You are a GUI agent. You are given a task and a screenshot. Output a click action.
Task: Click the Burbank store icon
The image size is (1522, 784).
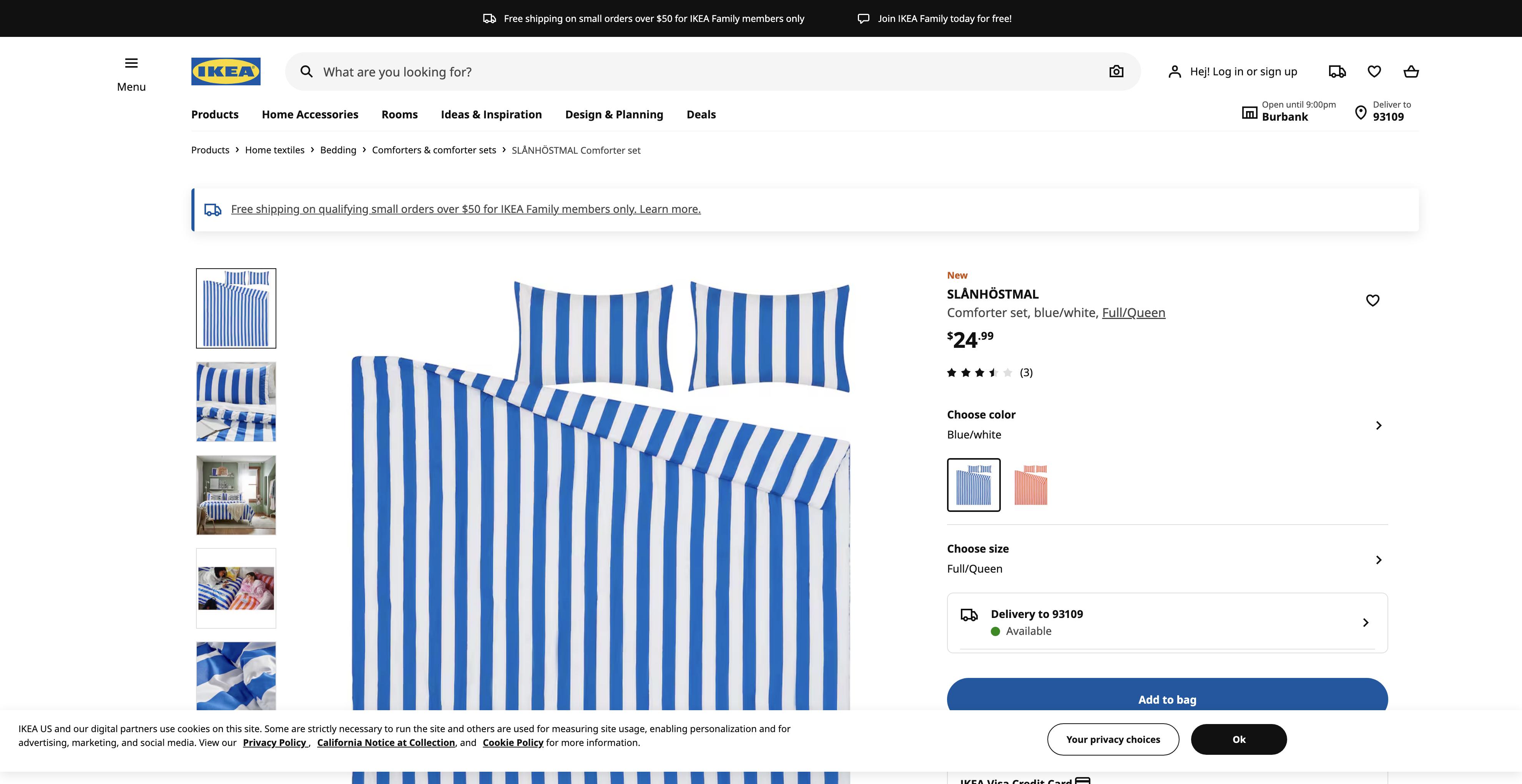[x=1249, y=112]
